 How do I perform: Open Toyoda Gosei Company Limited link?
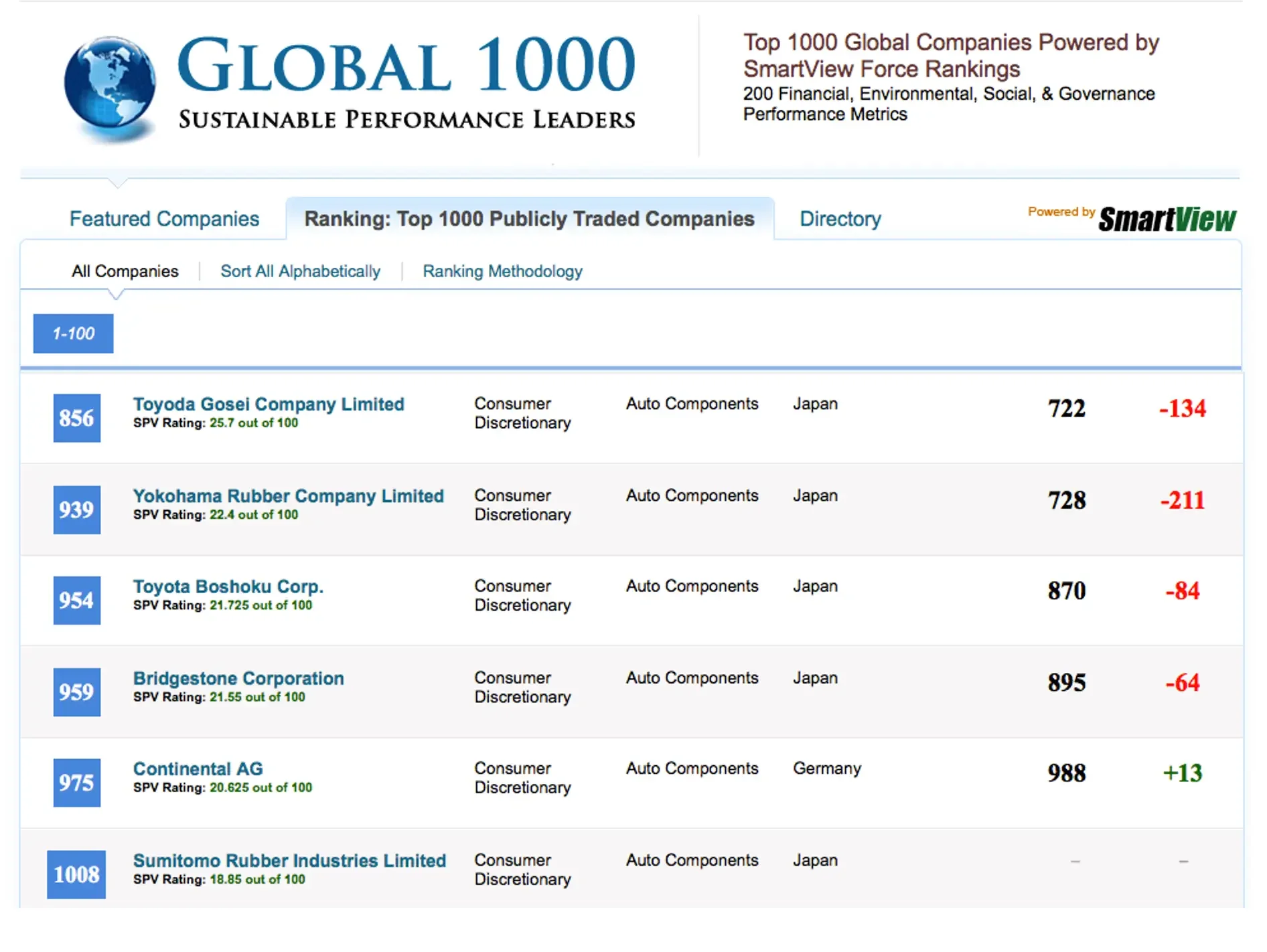[x=269, y=404]
